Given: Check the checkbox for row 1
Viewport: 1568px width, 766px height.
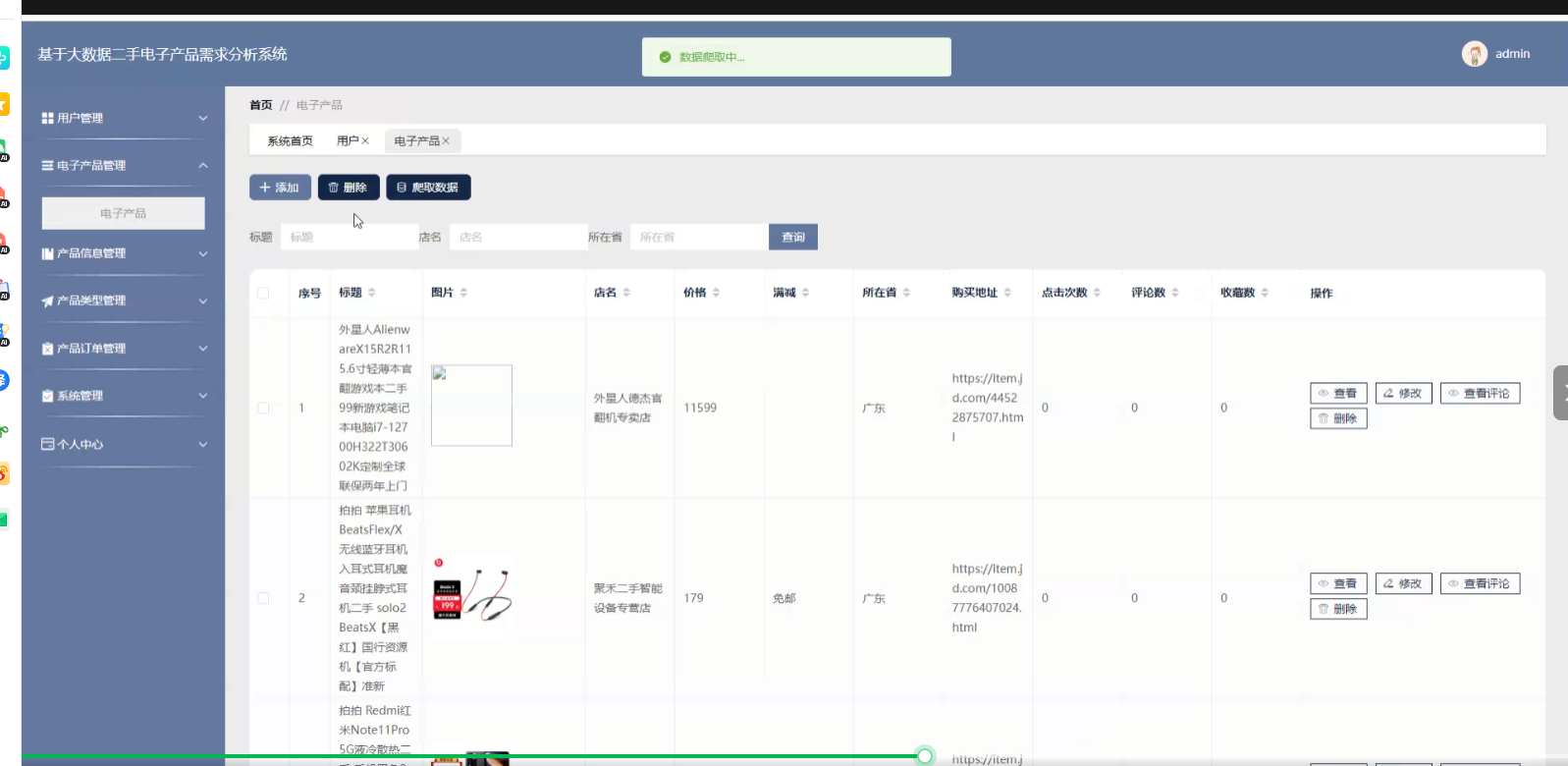Looking at the screenshot, I should coord(263,408).
